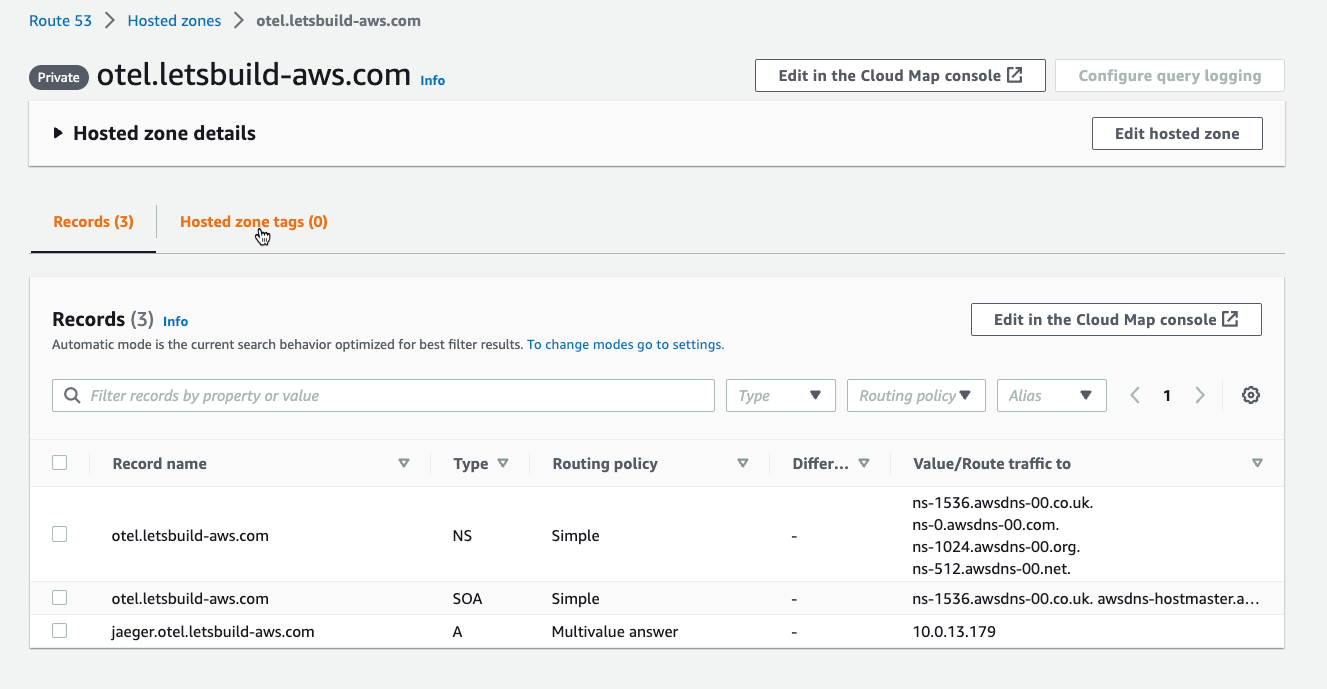Select all records header checkbox
The image size is (1327, 689).
click(60, 462)
